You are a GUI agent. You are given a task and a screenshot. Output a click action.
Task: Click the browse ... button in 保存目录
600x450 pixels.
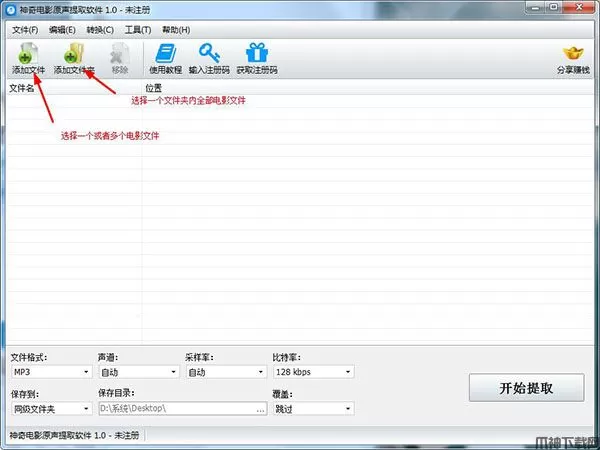(261, 409)
